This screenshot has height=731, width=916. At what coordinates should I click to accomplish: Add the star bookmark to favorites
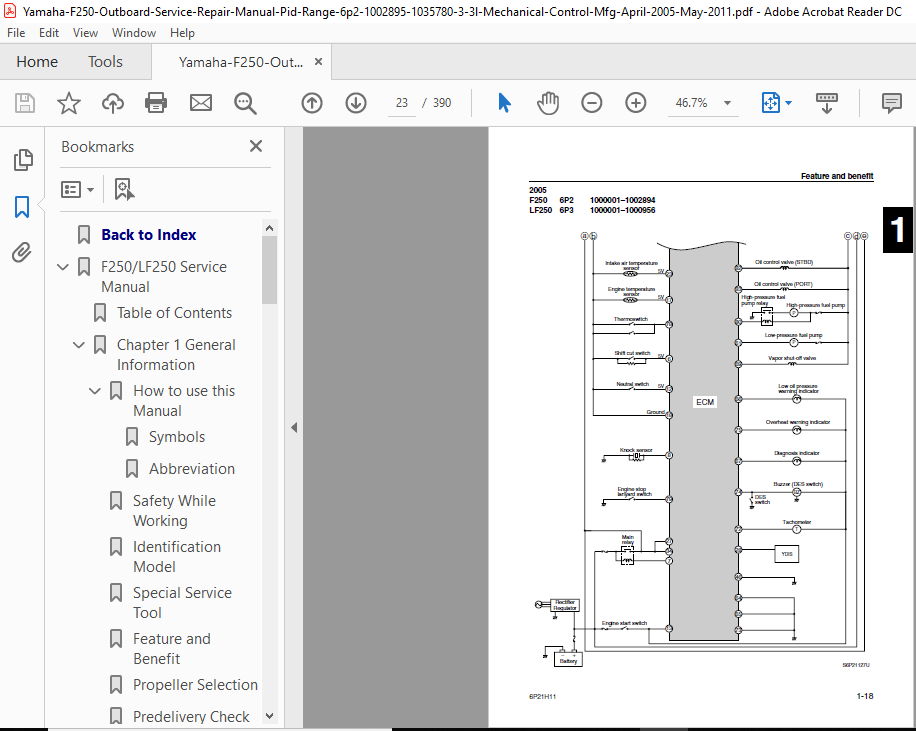point(68,103)
